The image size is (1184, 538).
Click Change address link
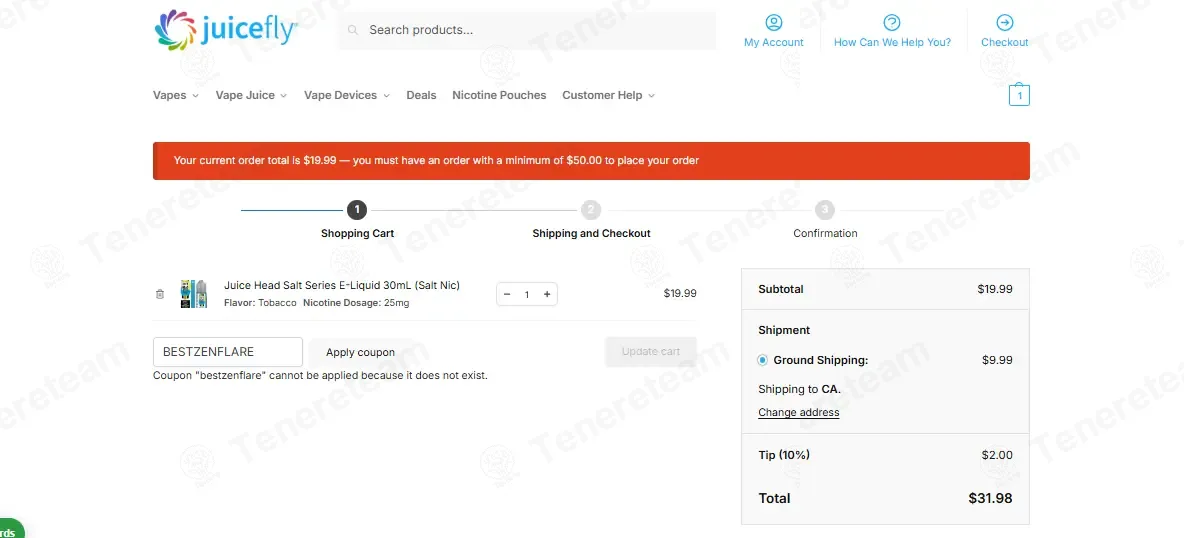tap(798, 413)
